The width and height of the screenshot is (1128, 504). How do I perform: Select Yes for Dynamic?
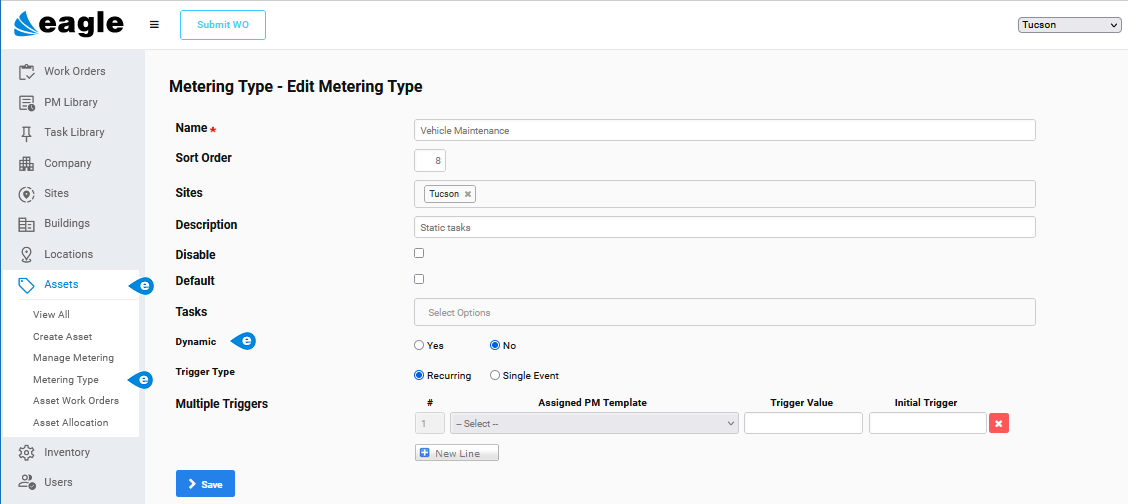pyautogui.click(x=419, y=345)
